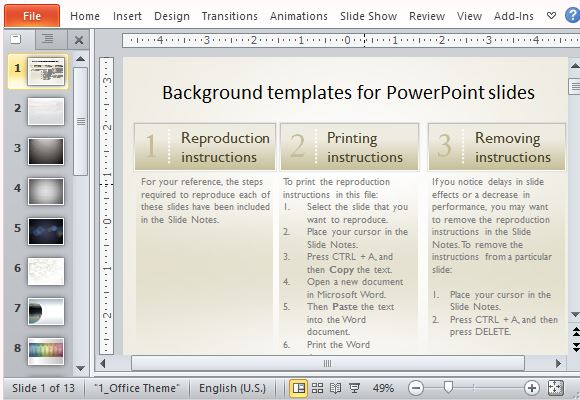Viewport: 580px width, 400px height.
Task: Click the horizontal scrollbar left arrow
Action: [103, 364]
